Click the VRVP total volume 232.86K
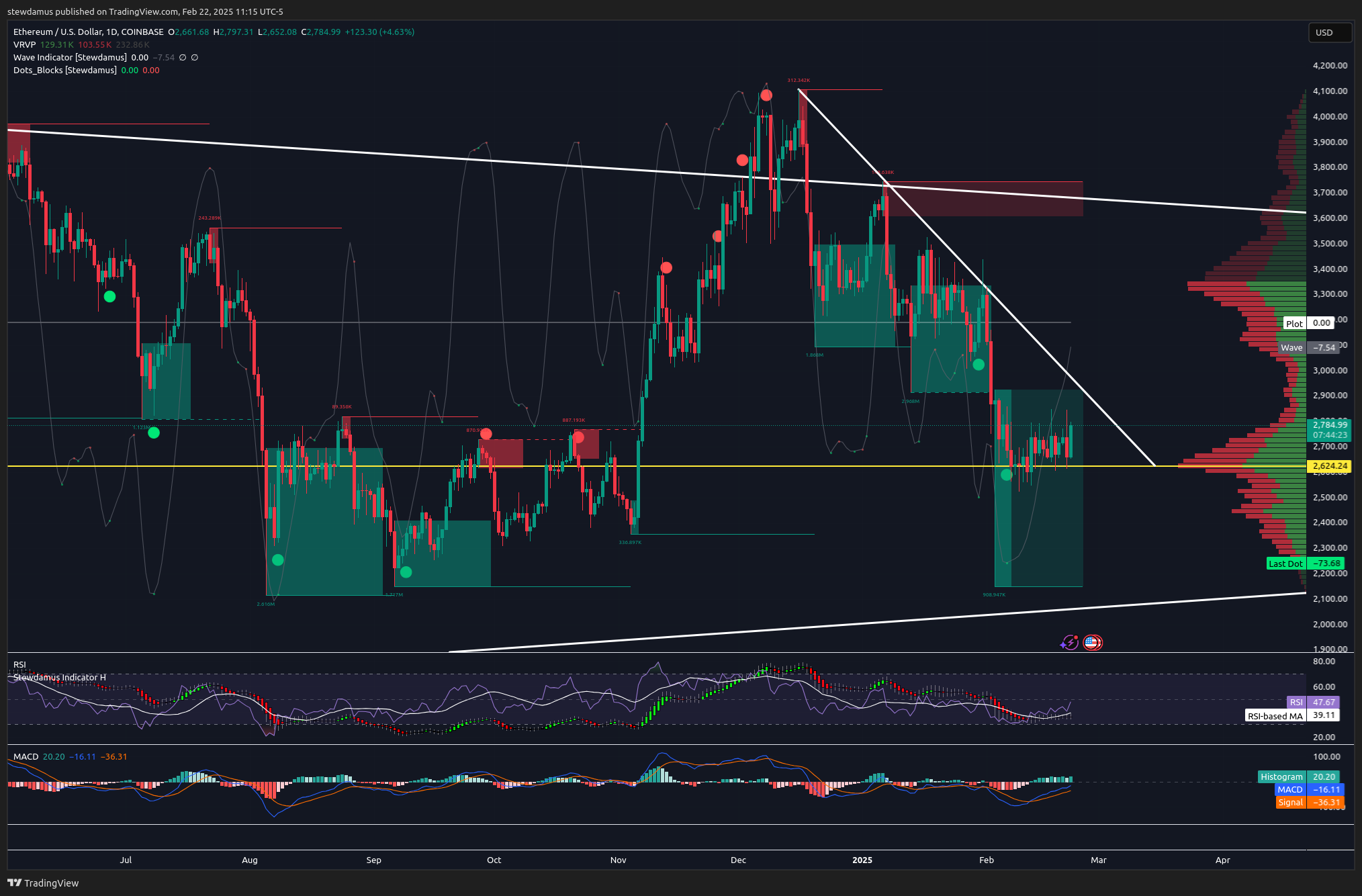Viewport: 1362px width, 896px height. pos(133,44)
